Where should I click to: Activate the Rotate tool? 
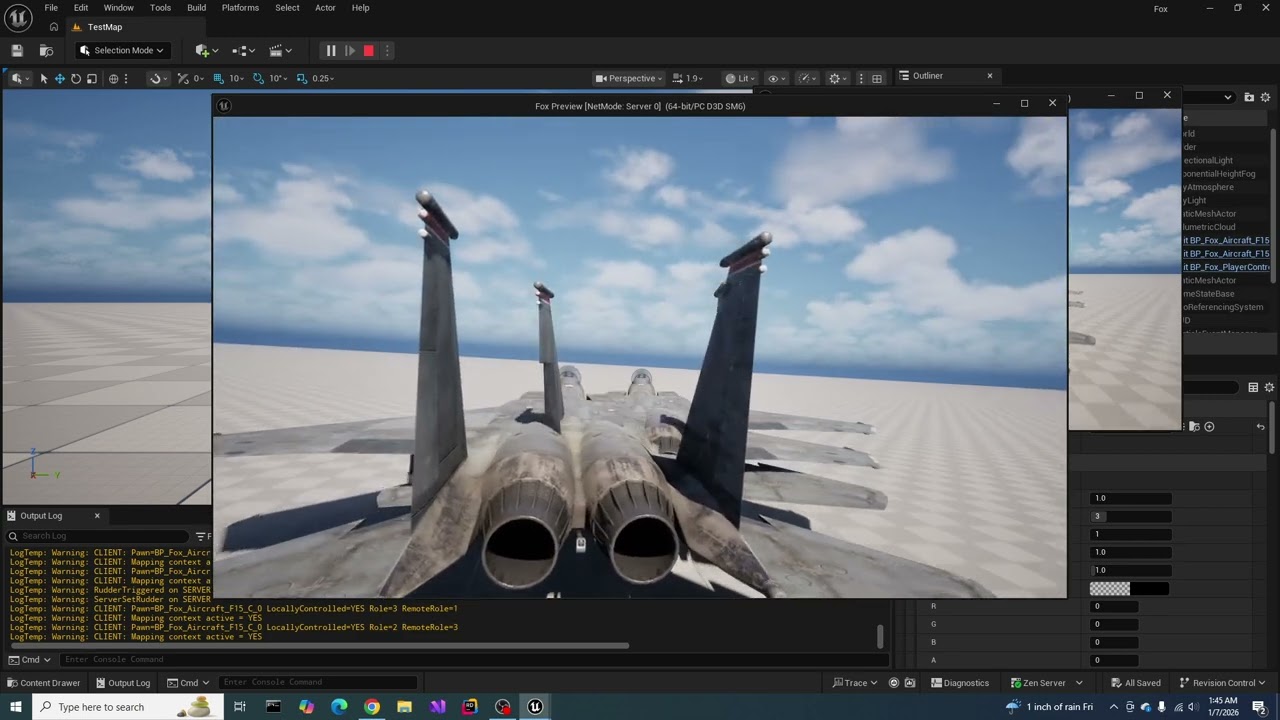click(76, 78)
